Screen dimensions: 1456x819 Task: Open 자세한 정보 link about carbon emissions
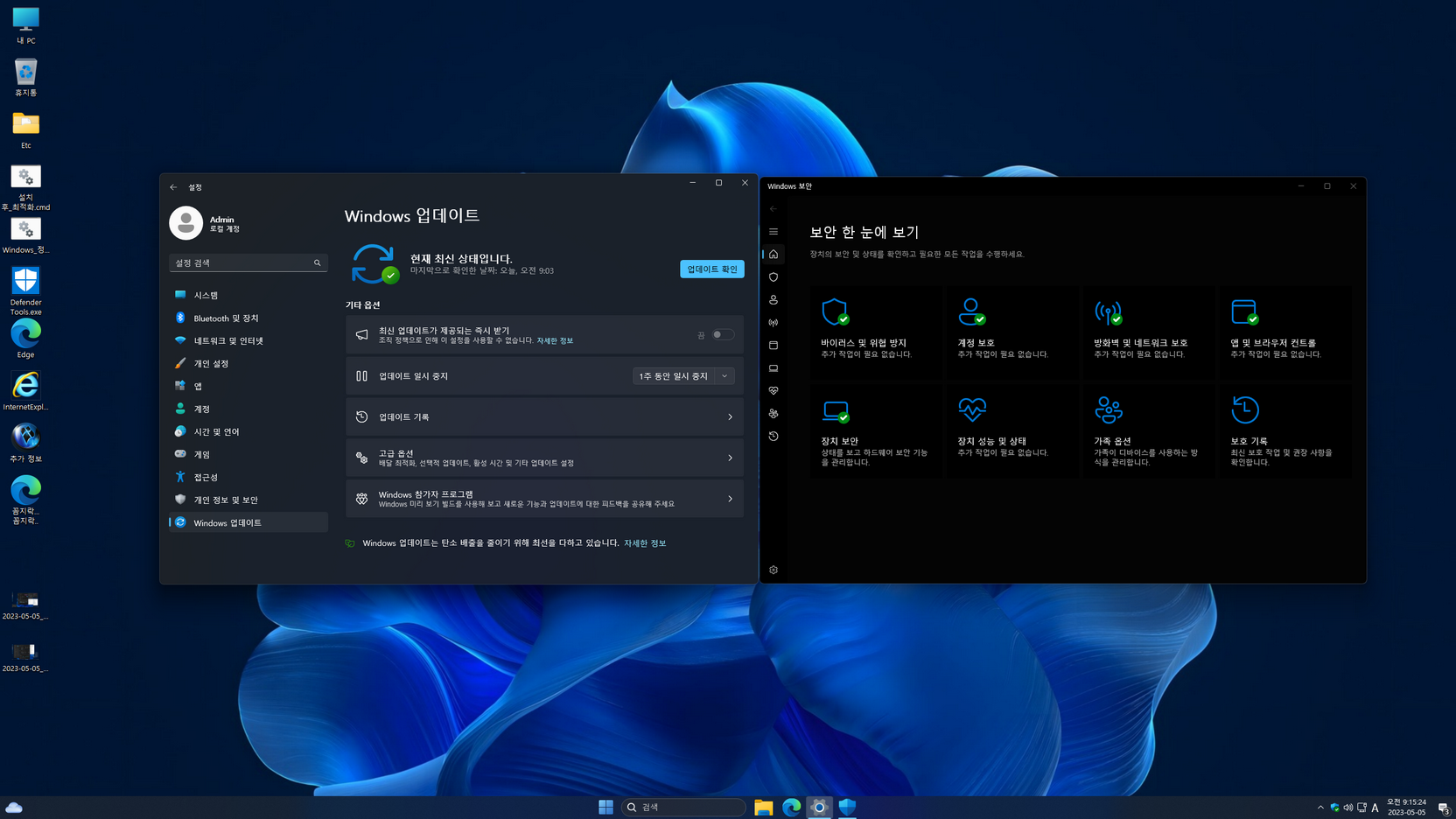[645, 543]
